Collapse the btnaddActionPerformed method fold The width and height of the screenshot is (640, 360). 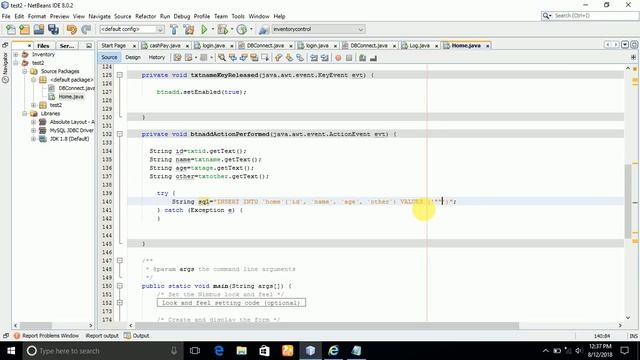[120, 134]
